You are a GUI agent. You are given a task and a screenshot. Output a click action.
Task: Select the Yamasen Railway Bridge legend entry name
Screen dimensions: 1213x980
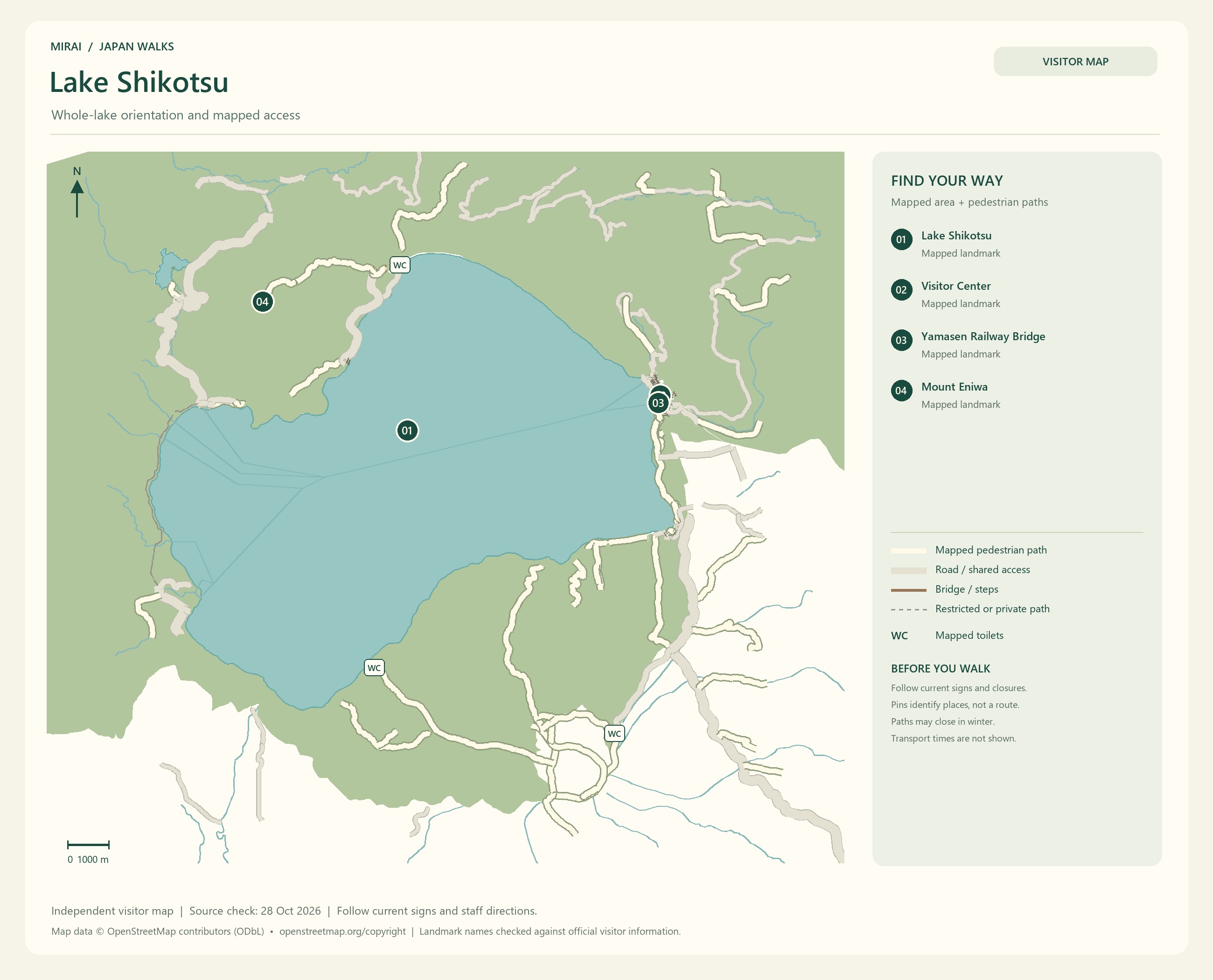983,336
